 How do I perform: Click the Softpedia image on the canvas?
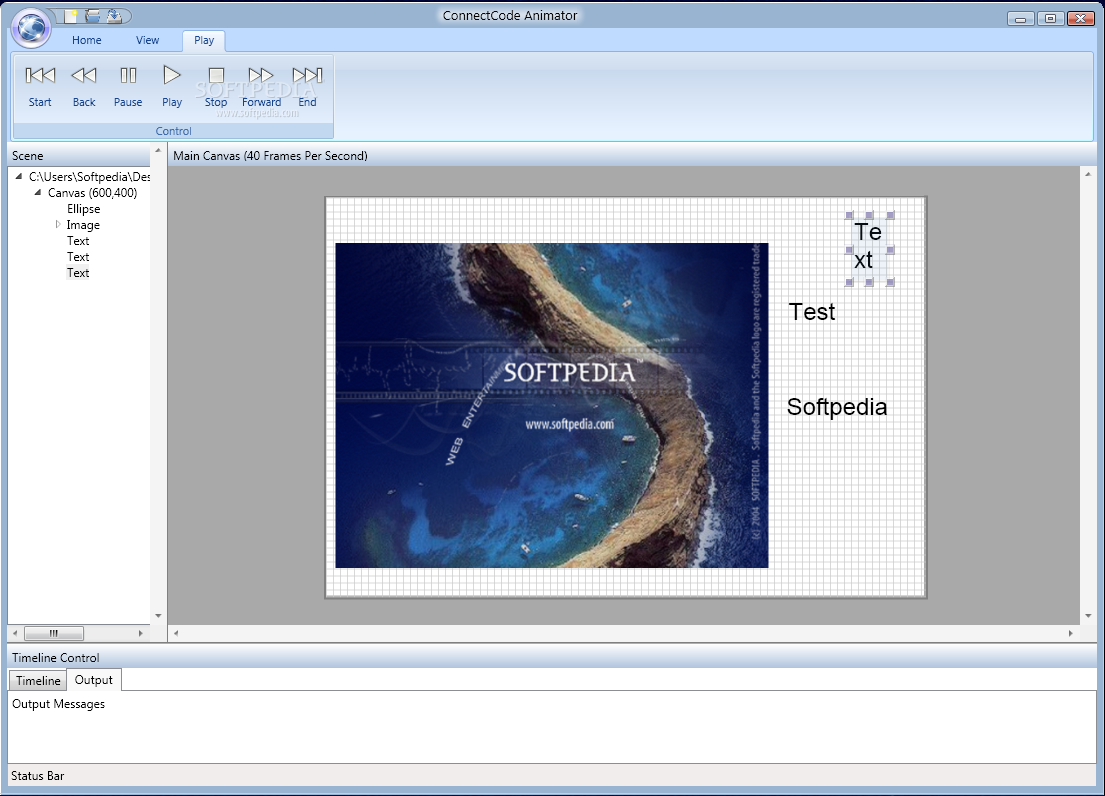click(x=552, y=406)
